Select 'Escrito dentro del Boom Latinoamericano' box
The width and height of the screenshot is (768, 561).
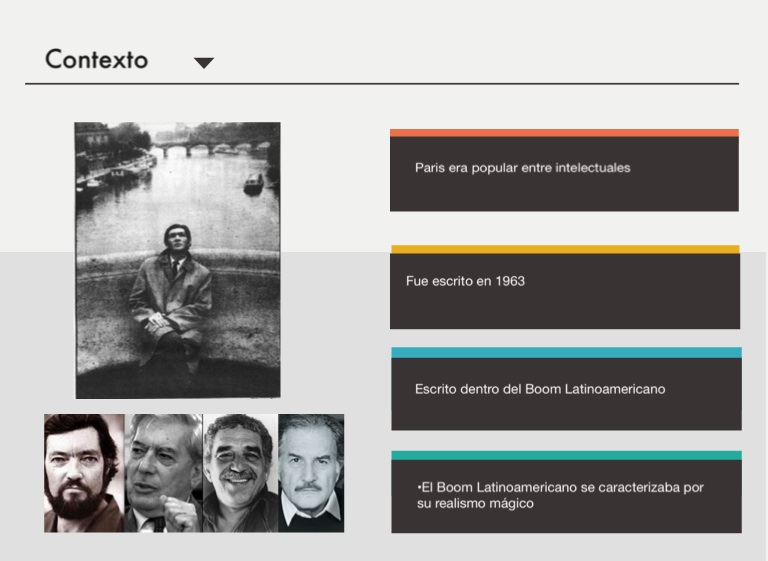point(566,393)
